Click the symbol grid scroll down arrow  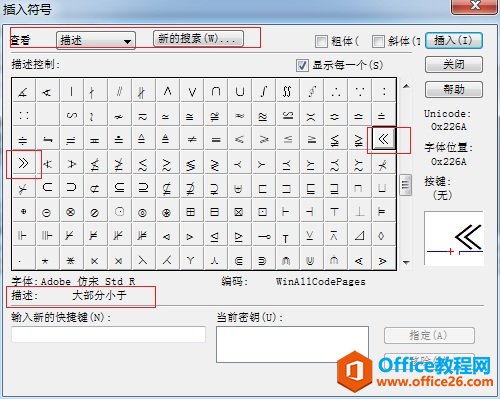point(406,263)
